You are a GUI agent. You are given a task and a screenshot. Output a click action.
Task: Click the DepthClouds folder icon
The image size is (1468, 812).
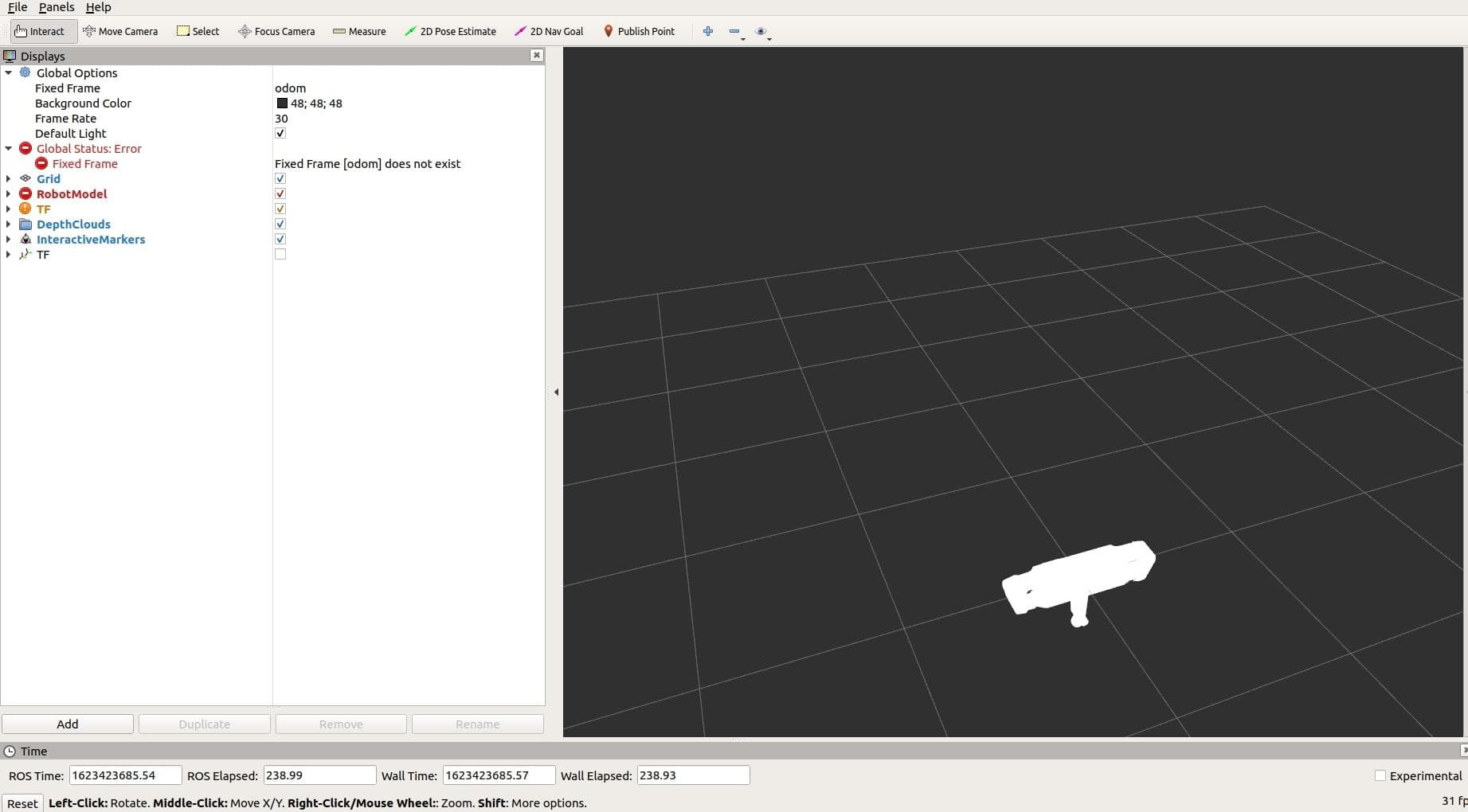25,224
